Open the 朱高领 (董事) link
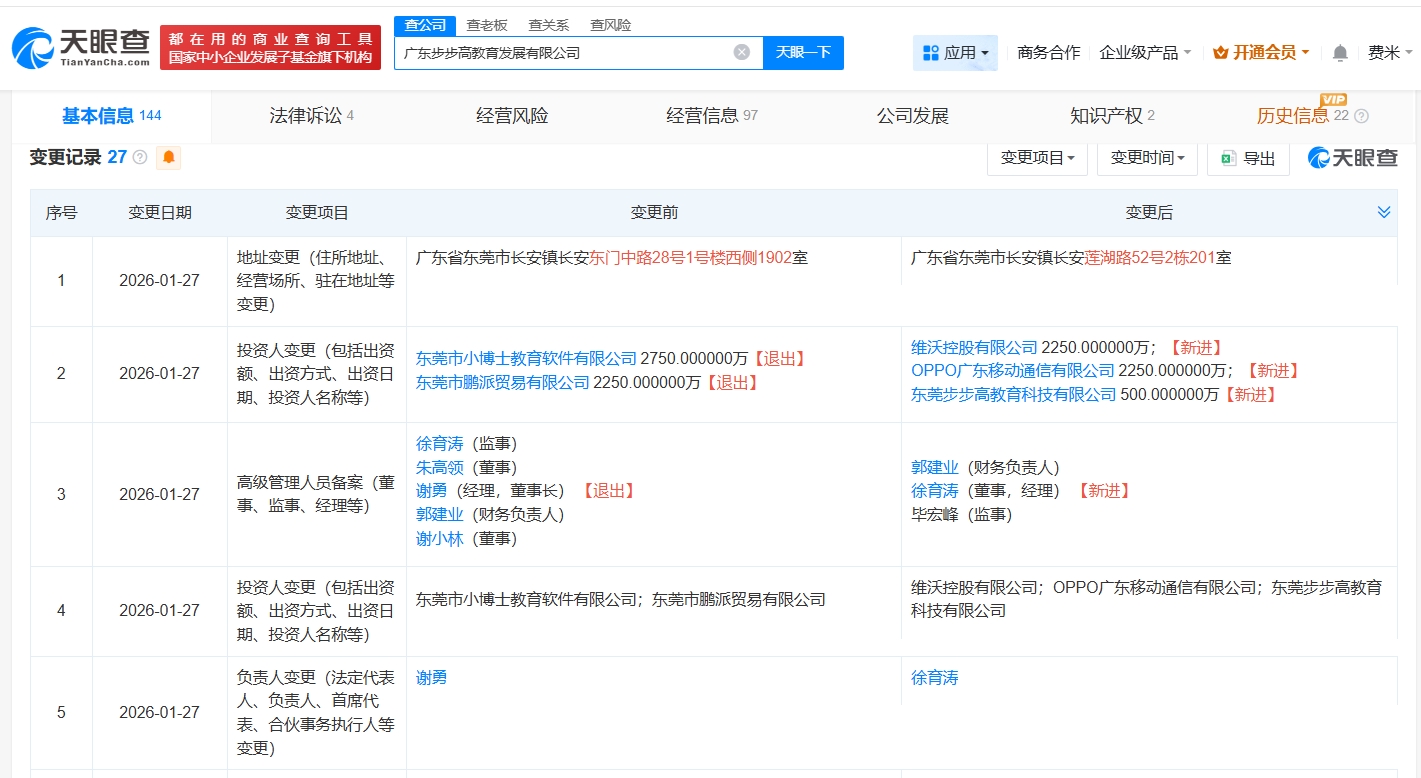Viewport: 1421px width, 778px height. tap(439, 467)
